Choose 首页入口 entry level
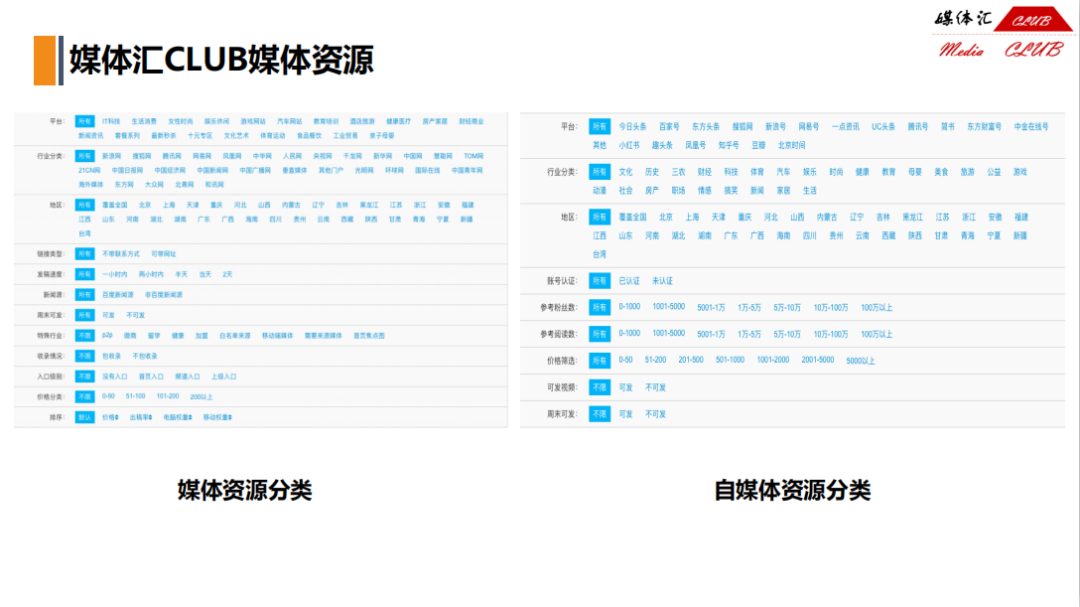This screenshot has width=1080, height=607. (x=151, y=376)
